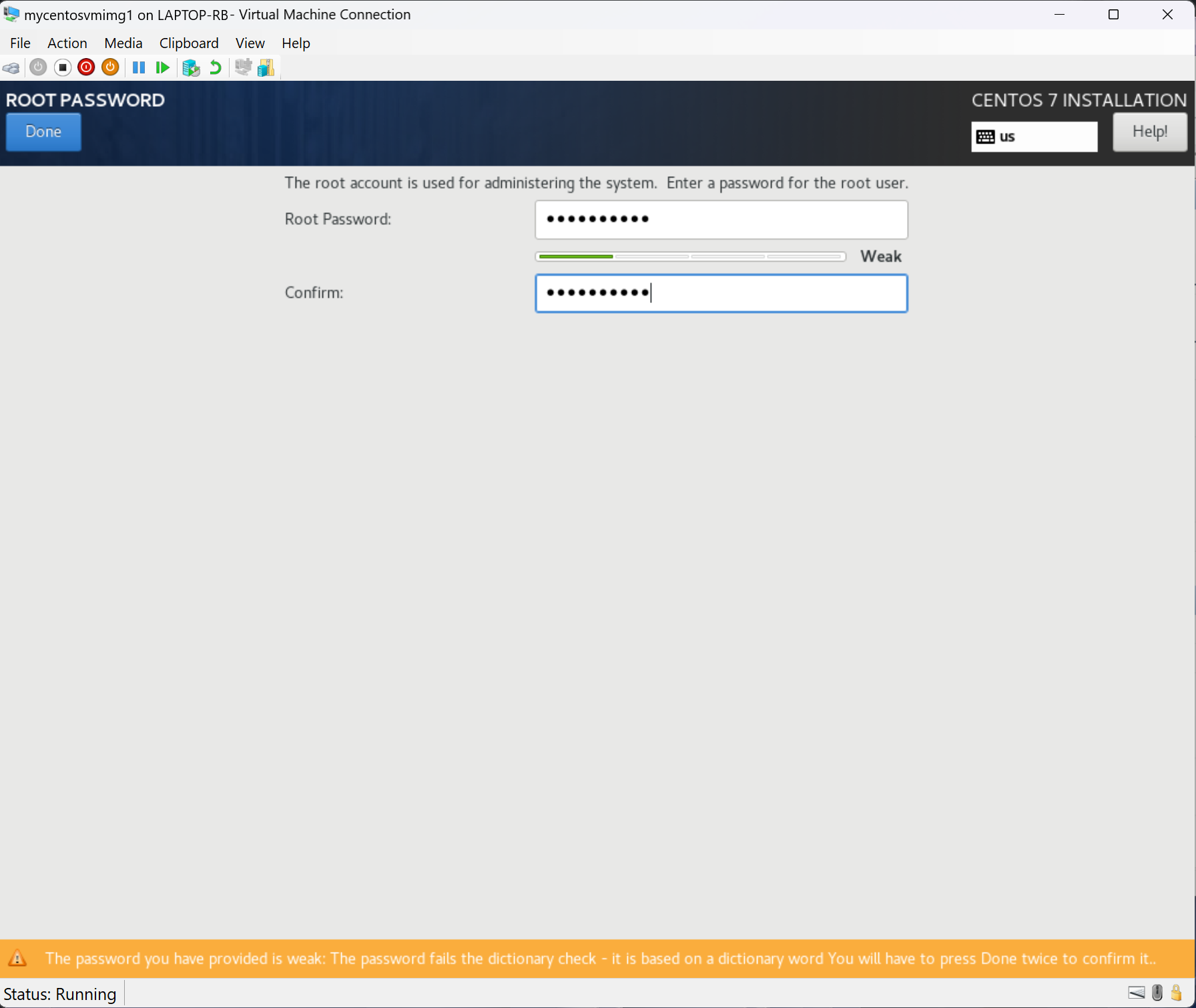
Task: Click the mouse status icon in the status bar
Action: 1157,993
